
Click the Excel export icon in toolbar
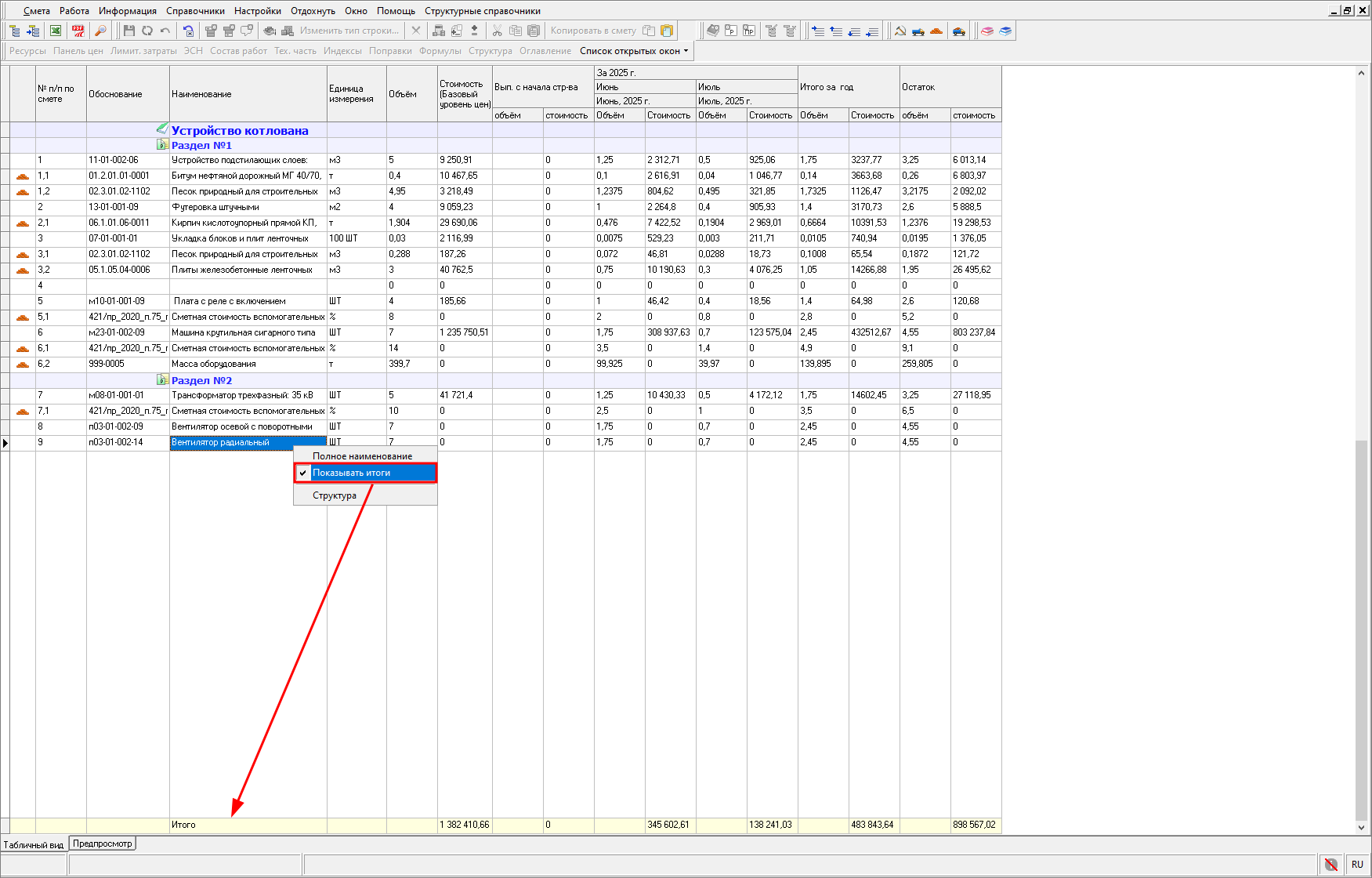coord(56,31)
